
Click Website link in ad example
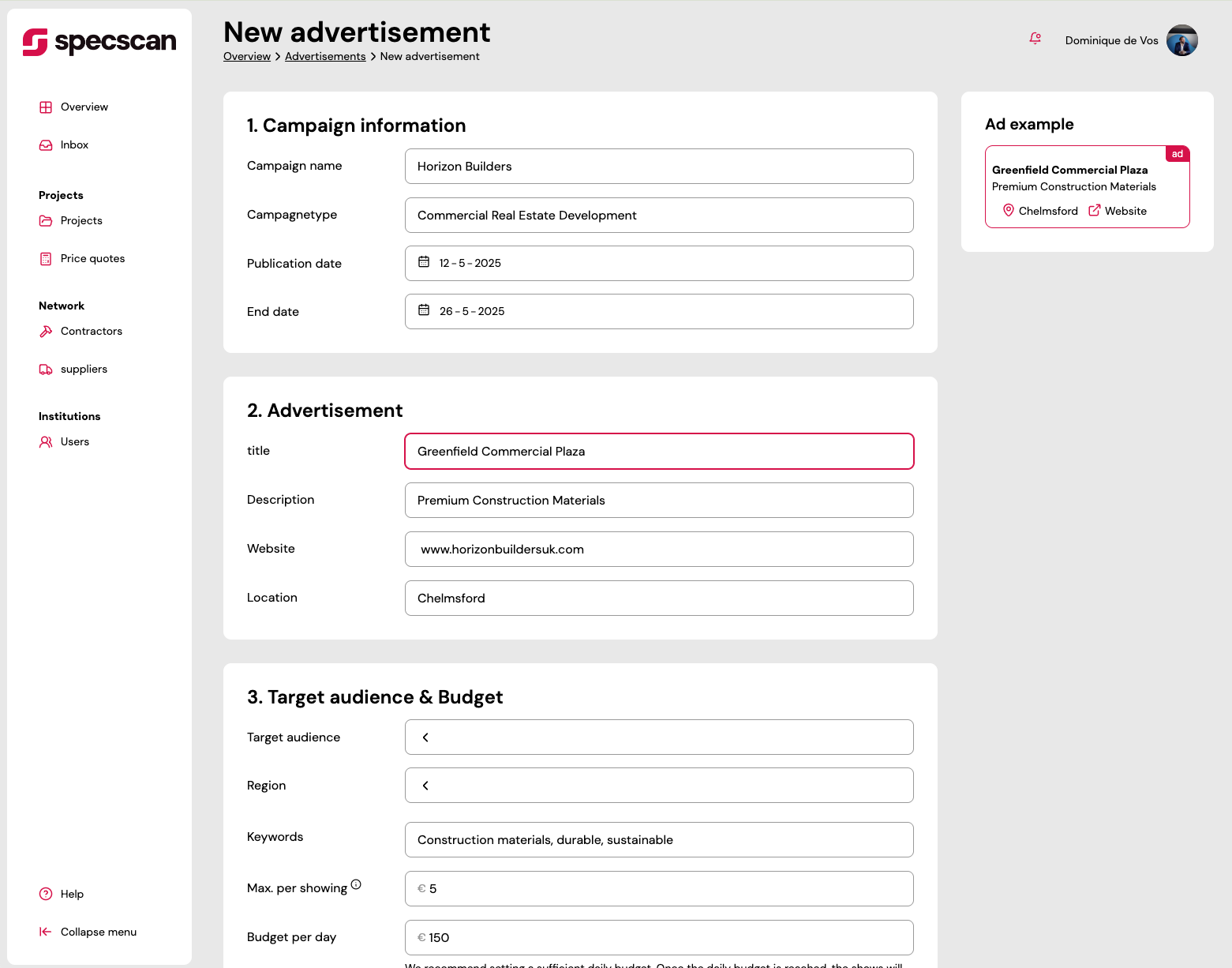tap(1125, 211)
